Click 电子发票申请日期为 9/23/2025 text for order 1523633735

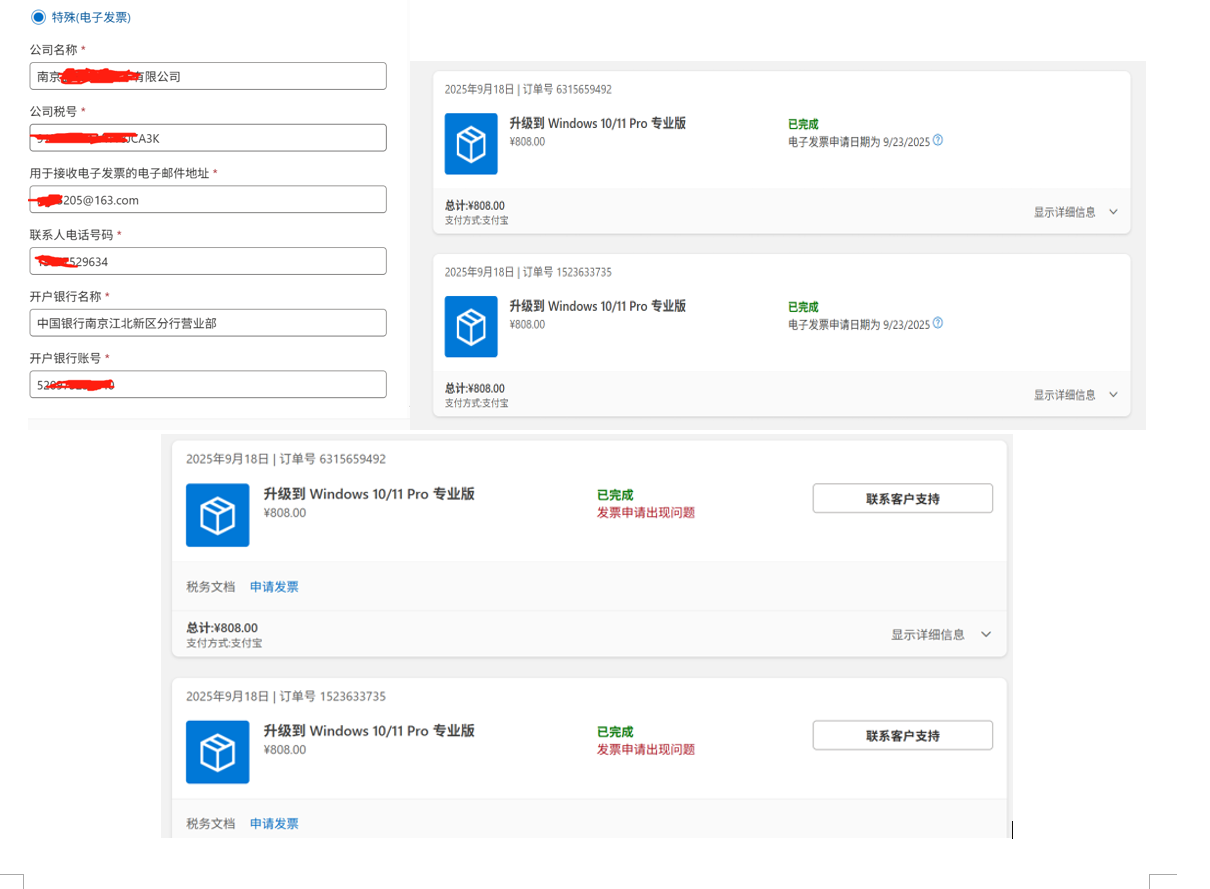[x=859, y=325]
